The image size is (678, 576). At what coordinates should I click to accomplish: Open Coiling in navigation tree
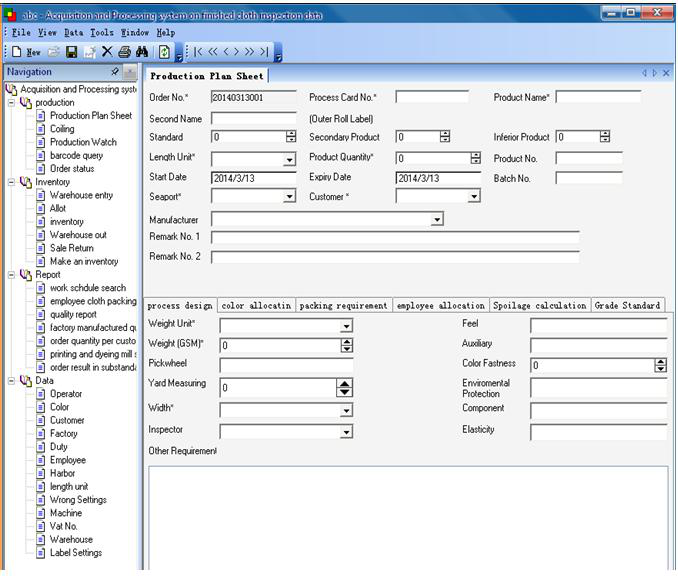(x=62, y=129)
